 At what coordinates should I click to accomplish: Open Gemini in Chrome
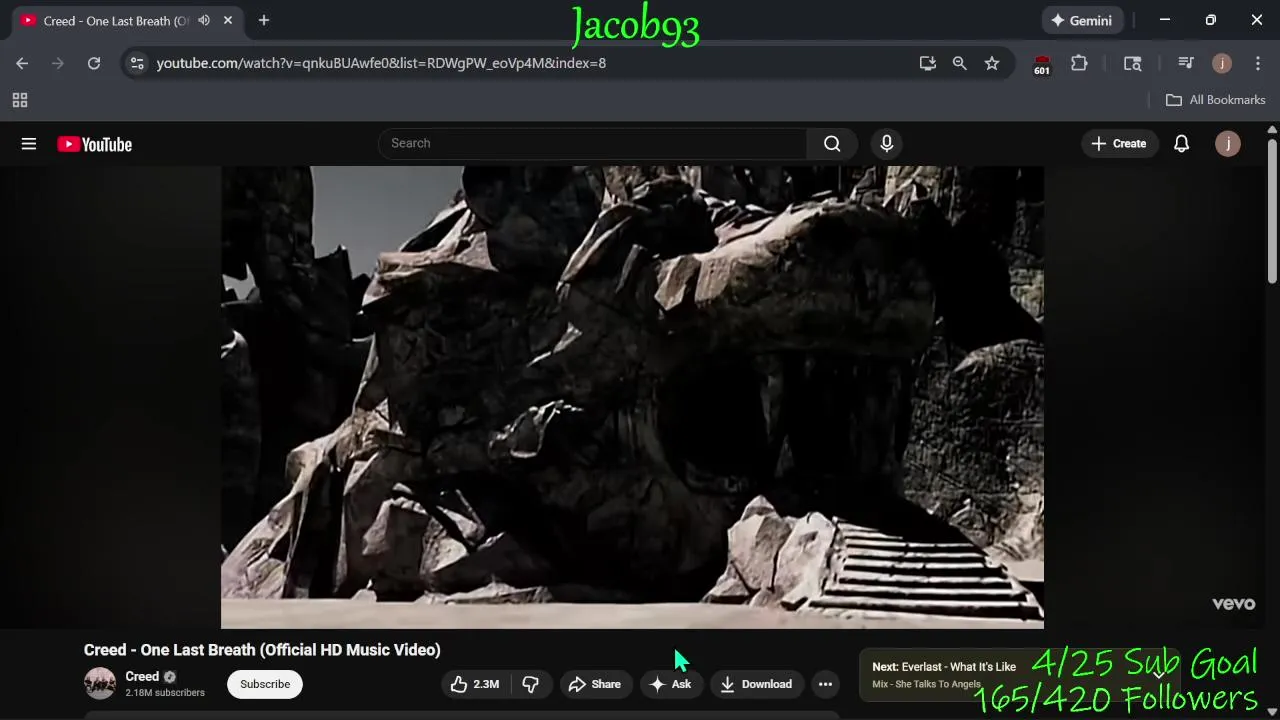(1081, 20)
